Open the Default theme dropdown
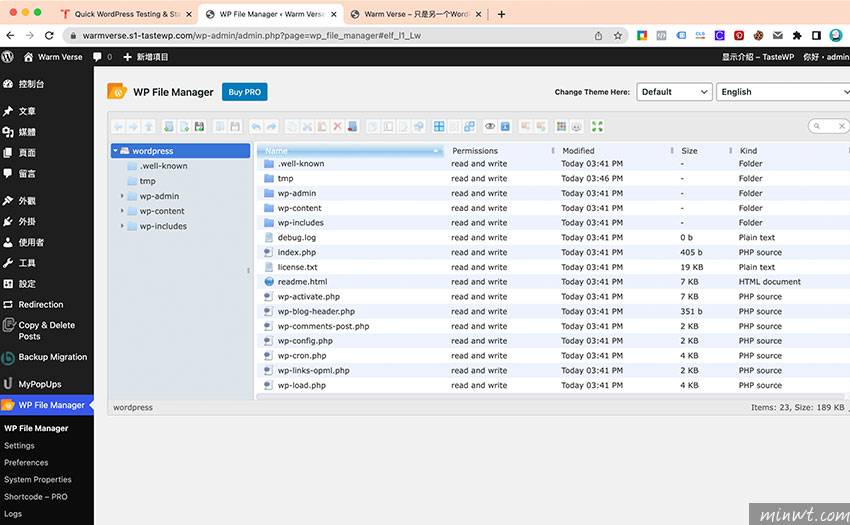Image resolution: width=850 pixels, height=525 pixels. 673,92
